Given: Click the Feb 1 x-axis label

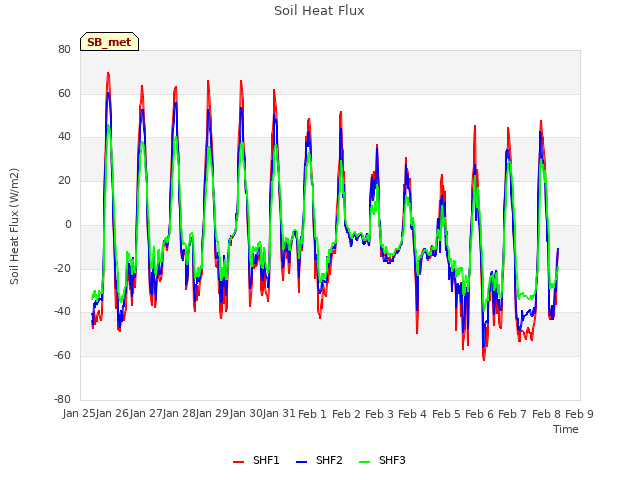Looking at the screenshot, I should click(x=313, y=414).
